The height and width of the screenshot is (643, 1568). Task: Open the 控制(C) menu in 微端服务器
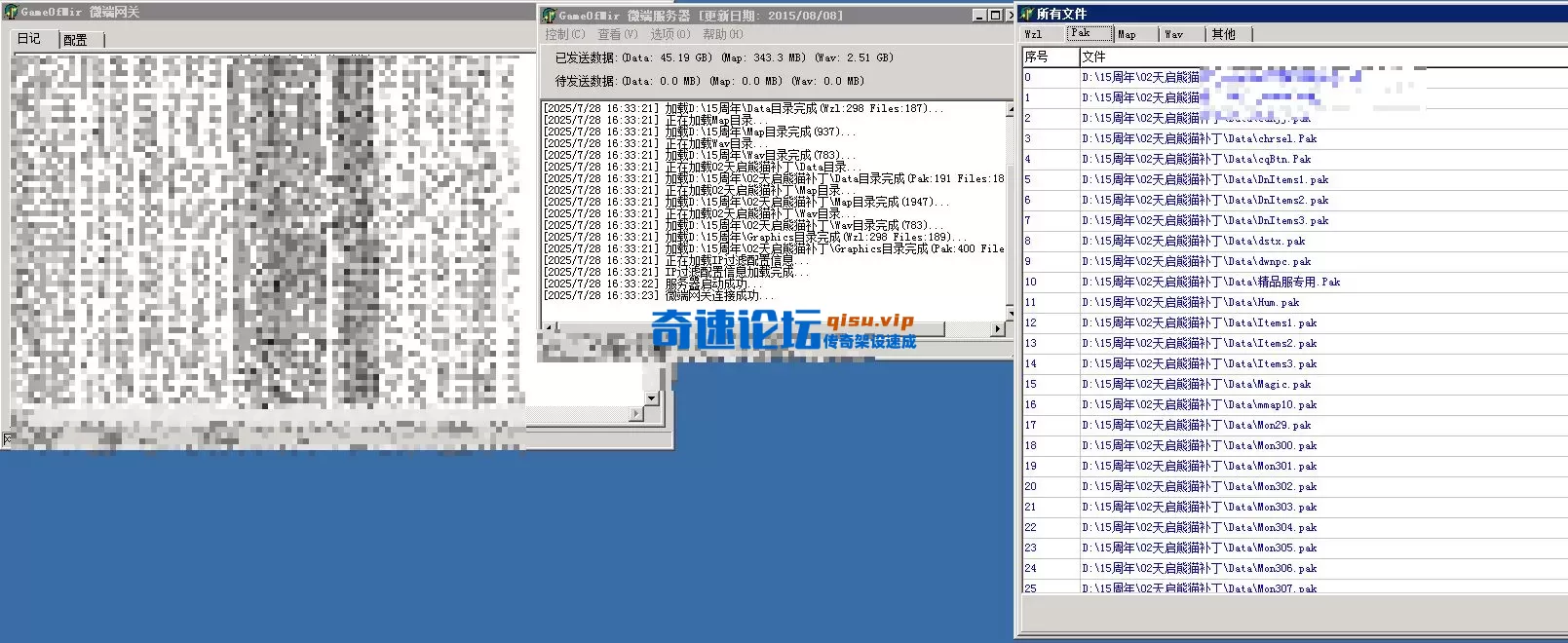pos(565,34)
